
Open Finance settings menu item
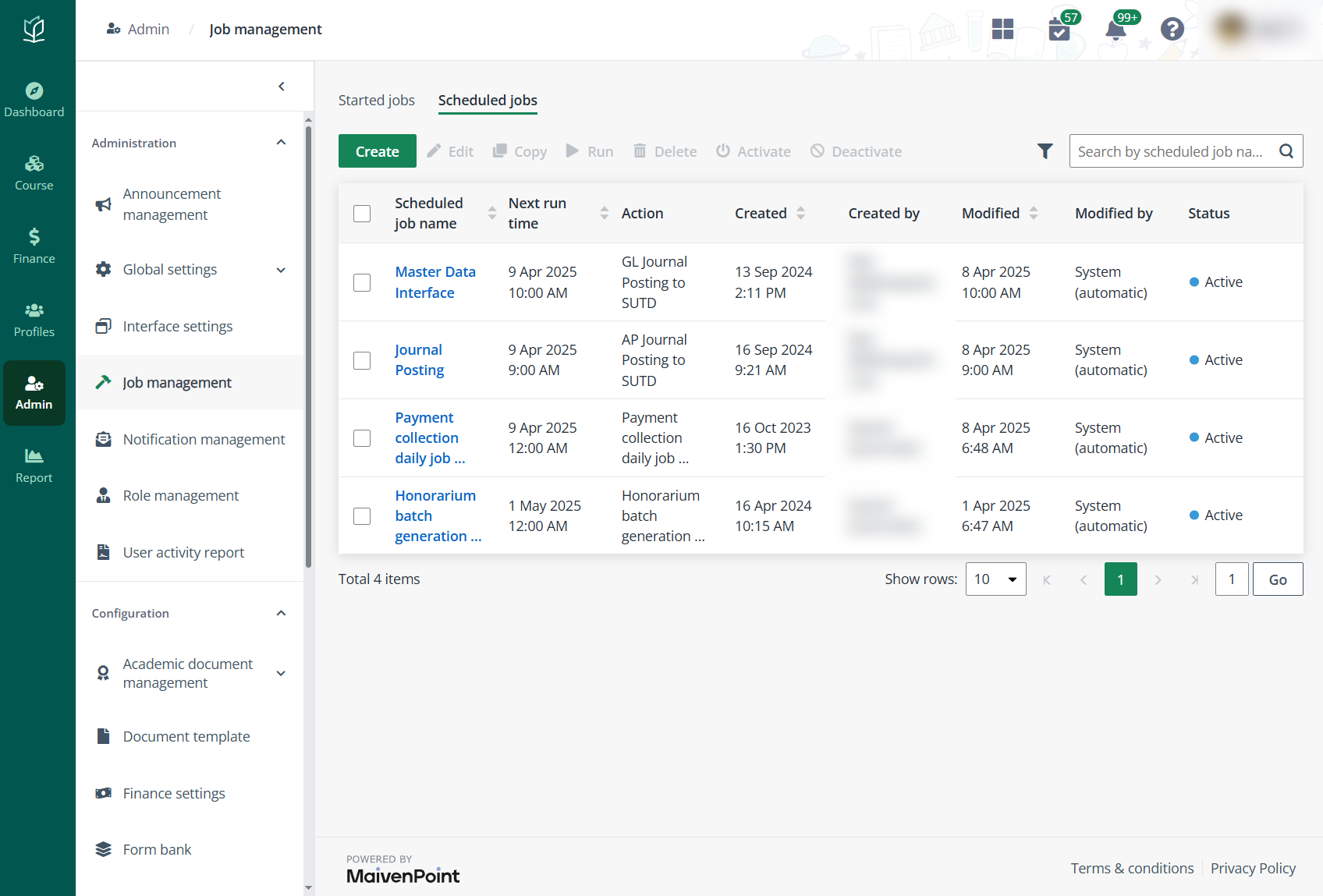190,793
